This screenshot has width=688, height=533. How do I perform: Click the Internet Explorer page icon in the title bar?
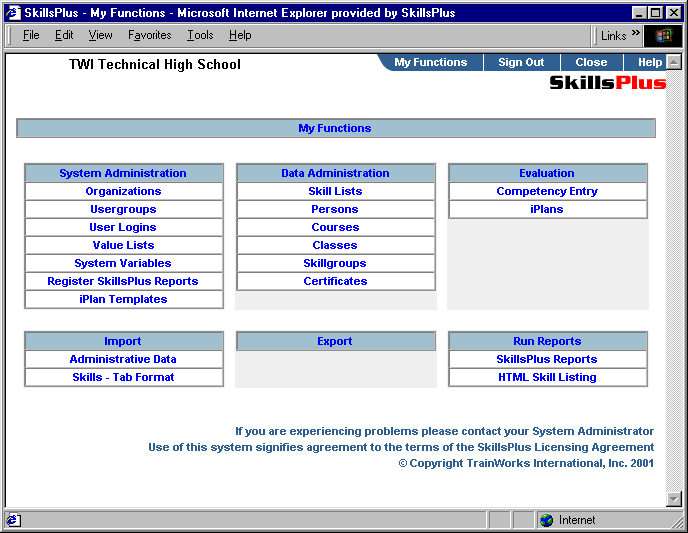pos(13,13)
